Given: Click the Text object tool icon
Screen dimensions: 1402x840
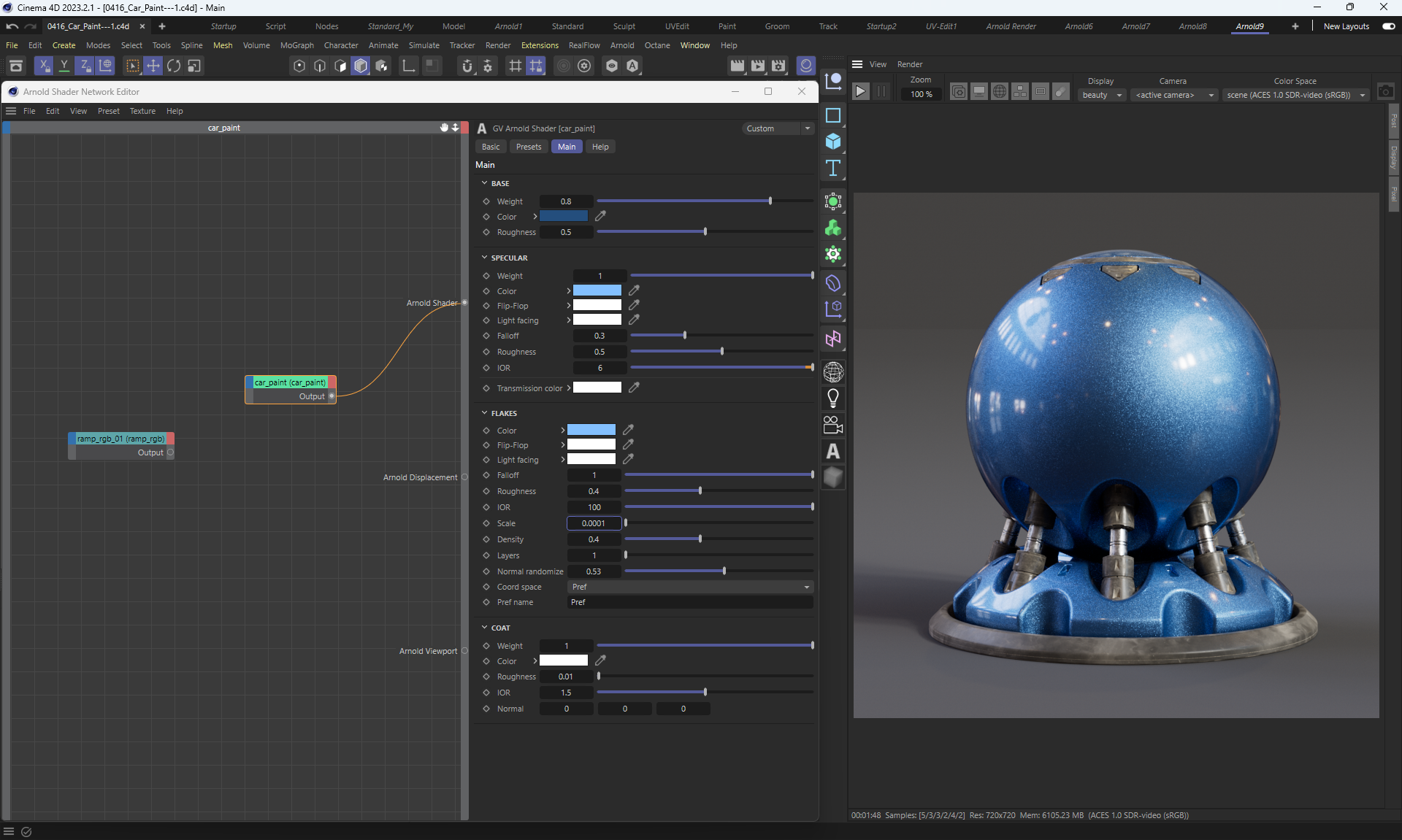Looking at the screenshot, I should [833, 168].
